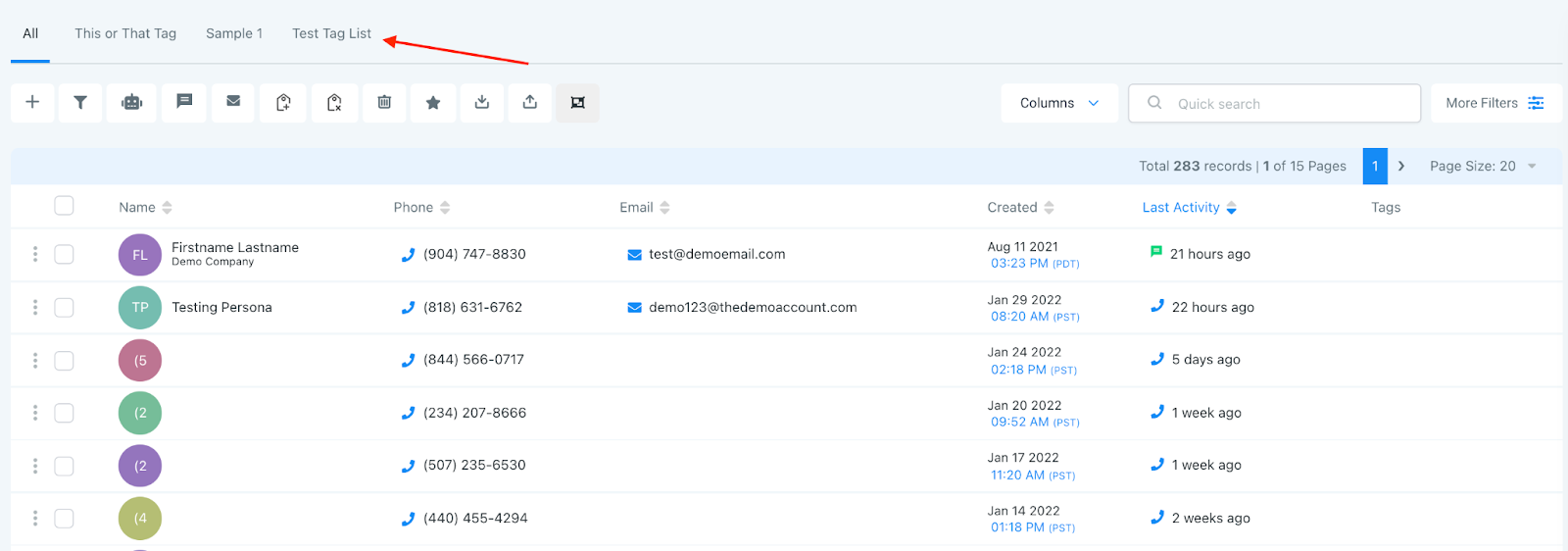The height and width of the screenshot is (551, 1568).
Task: Click the add tag icon
Action: 283,102
